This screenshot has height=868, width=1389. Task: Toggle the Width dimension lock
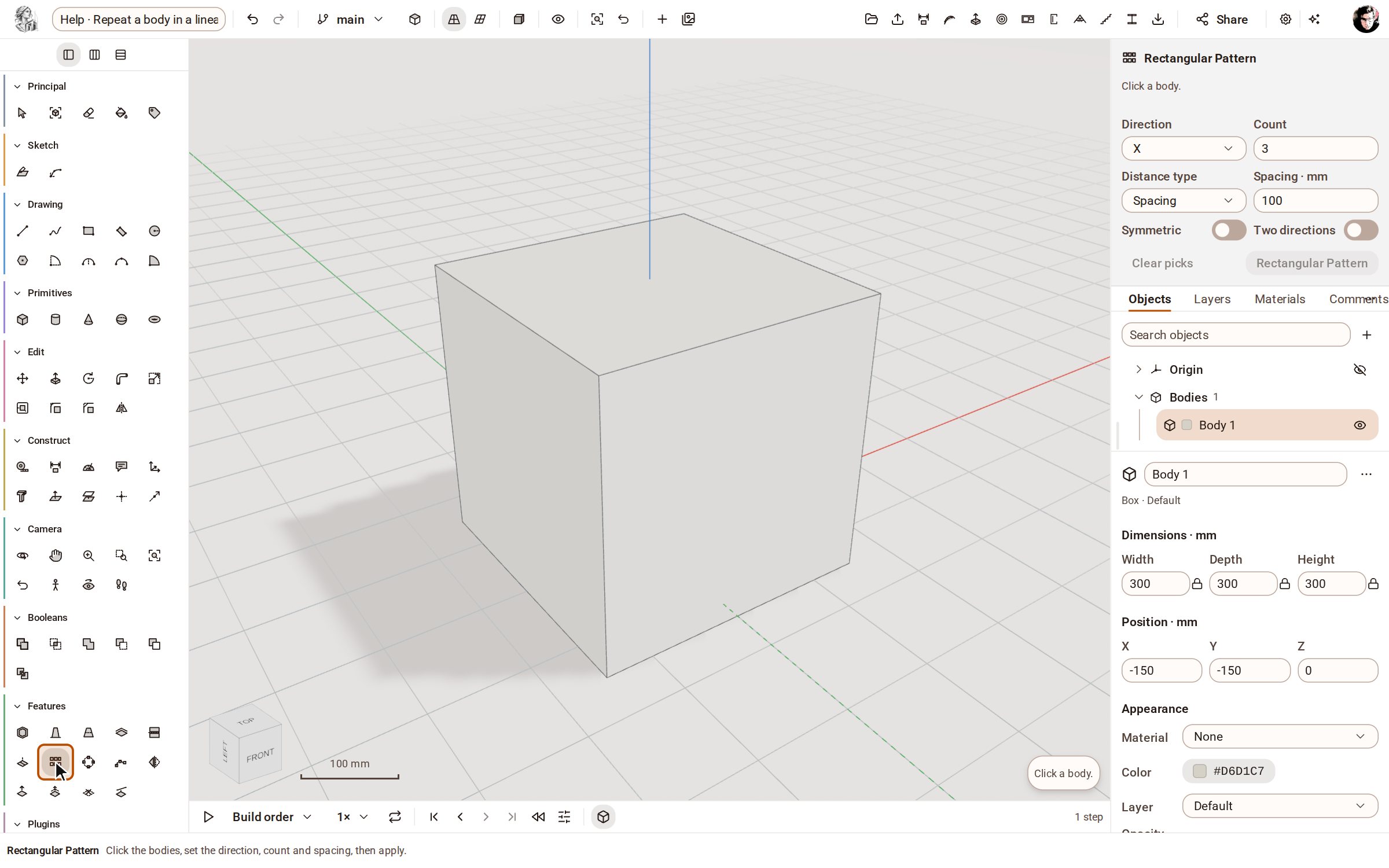[x=1197, y=584]
